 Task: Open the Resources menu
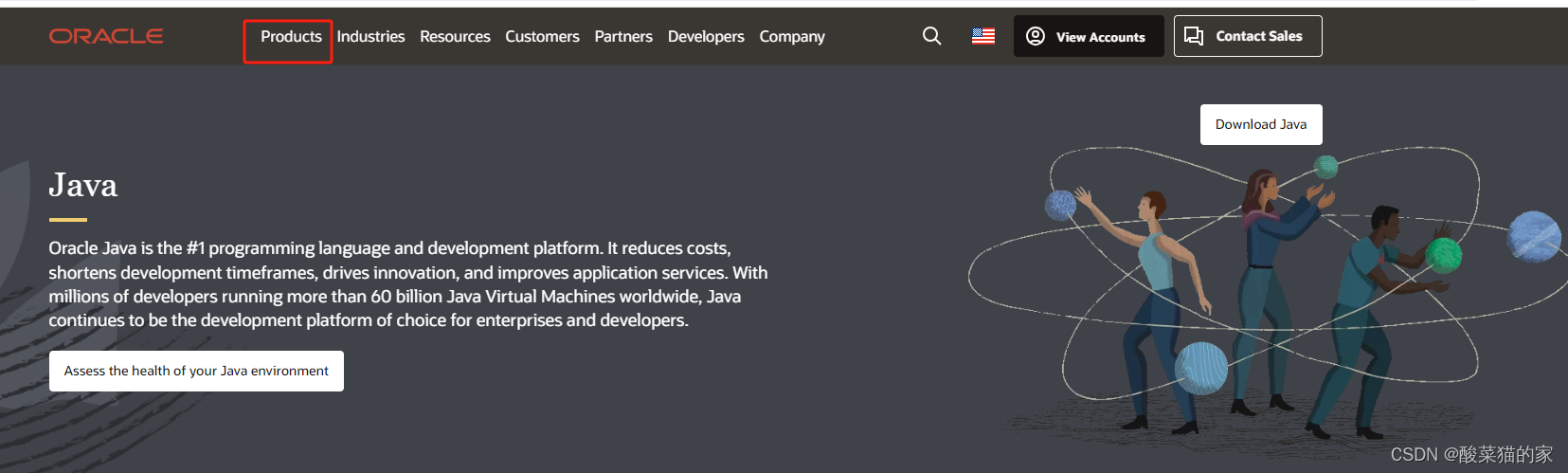click(455, 36)
